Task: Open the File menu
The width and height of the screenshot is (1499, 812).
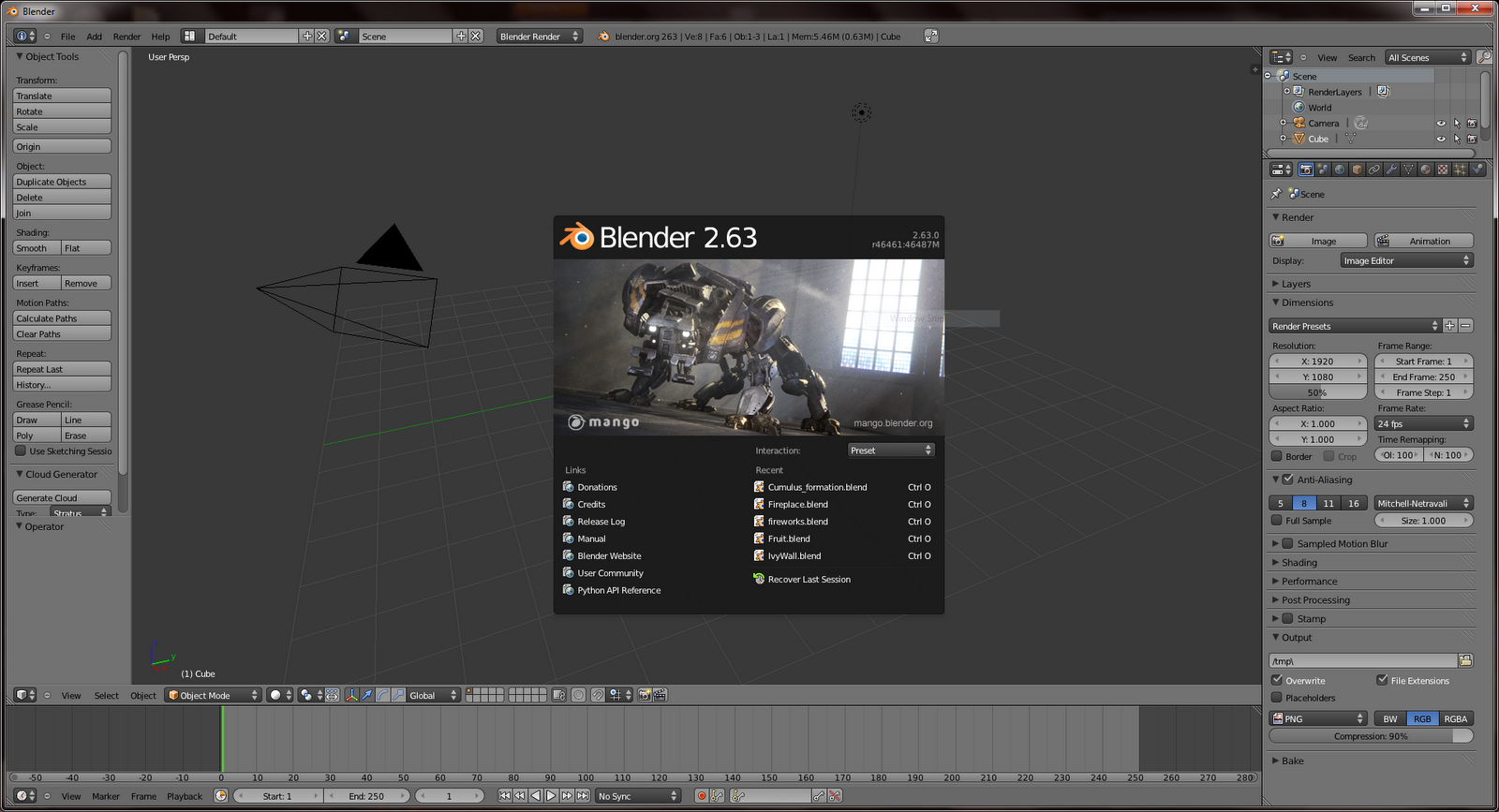Action: point(67,37)
